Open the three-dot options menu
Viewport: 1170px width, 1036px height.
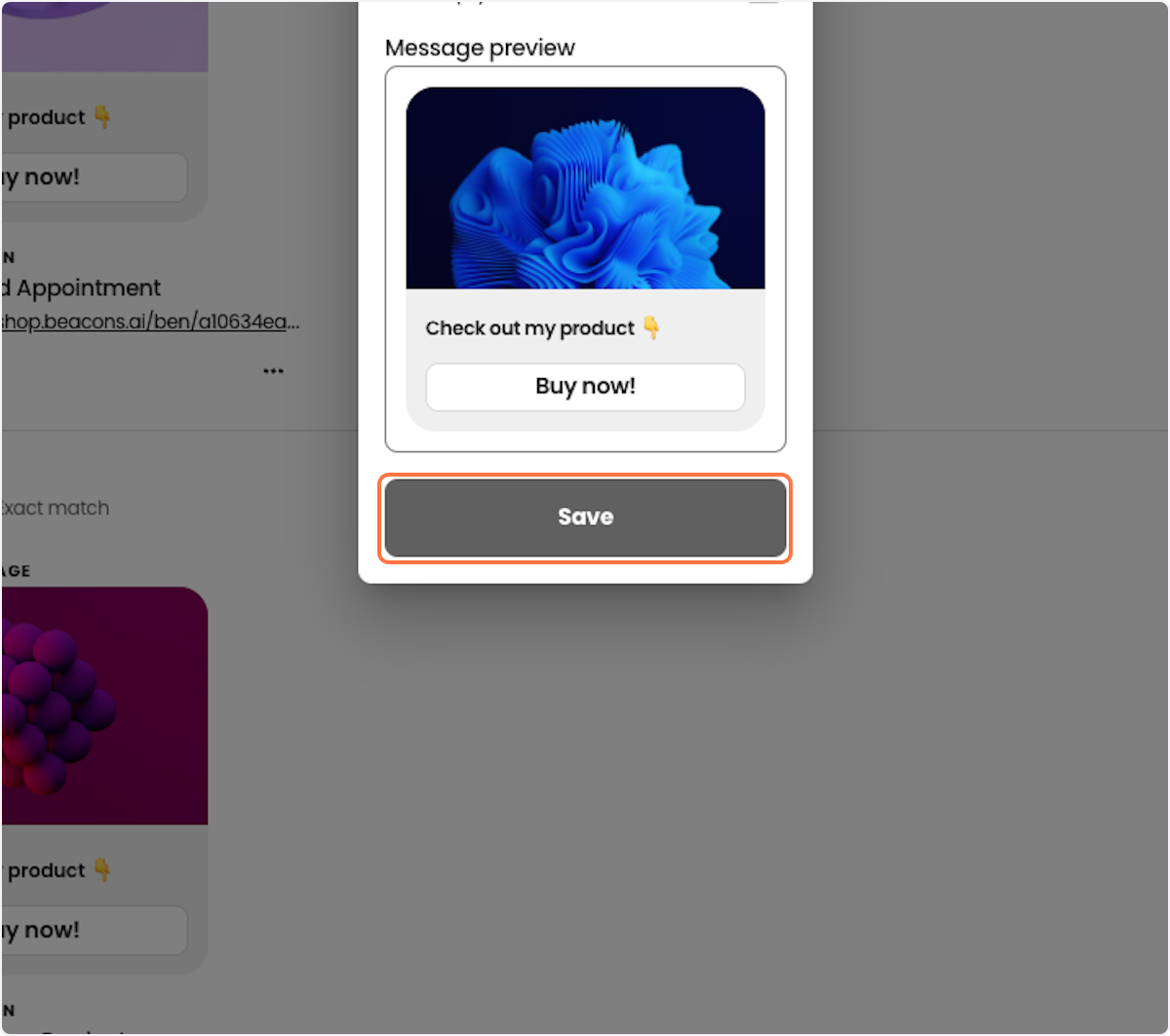(x=273, y=371)
